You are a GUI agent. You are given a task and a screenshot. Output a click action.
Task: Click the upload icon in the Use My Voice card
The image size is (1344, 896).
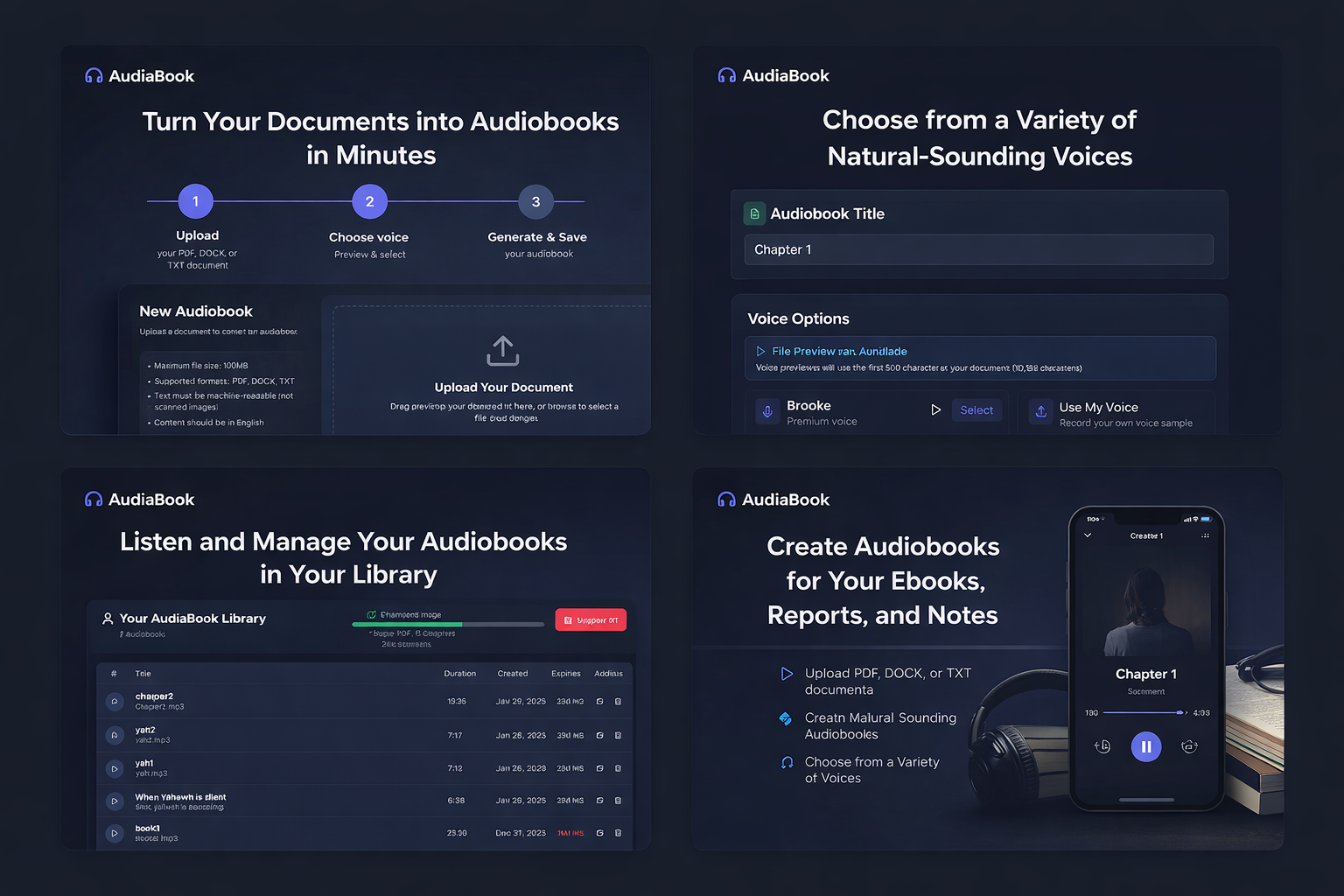(x=1040, y=412)
